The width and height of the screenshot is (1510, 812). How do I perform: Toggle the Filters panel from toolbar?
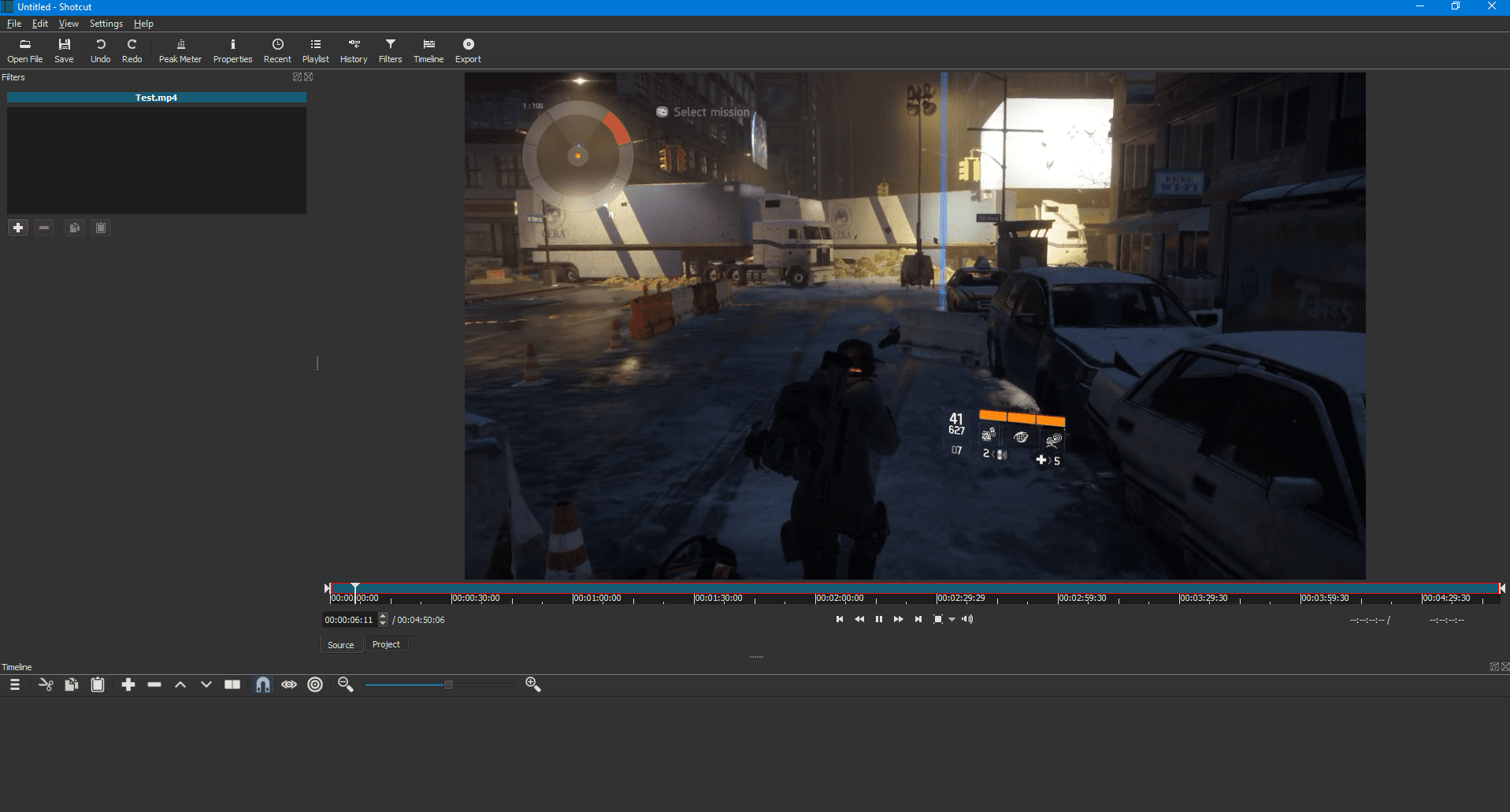coord(390,50)
